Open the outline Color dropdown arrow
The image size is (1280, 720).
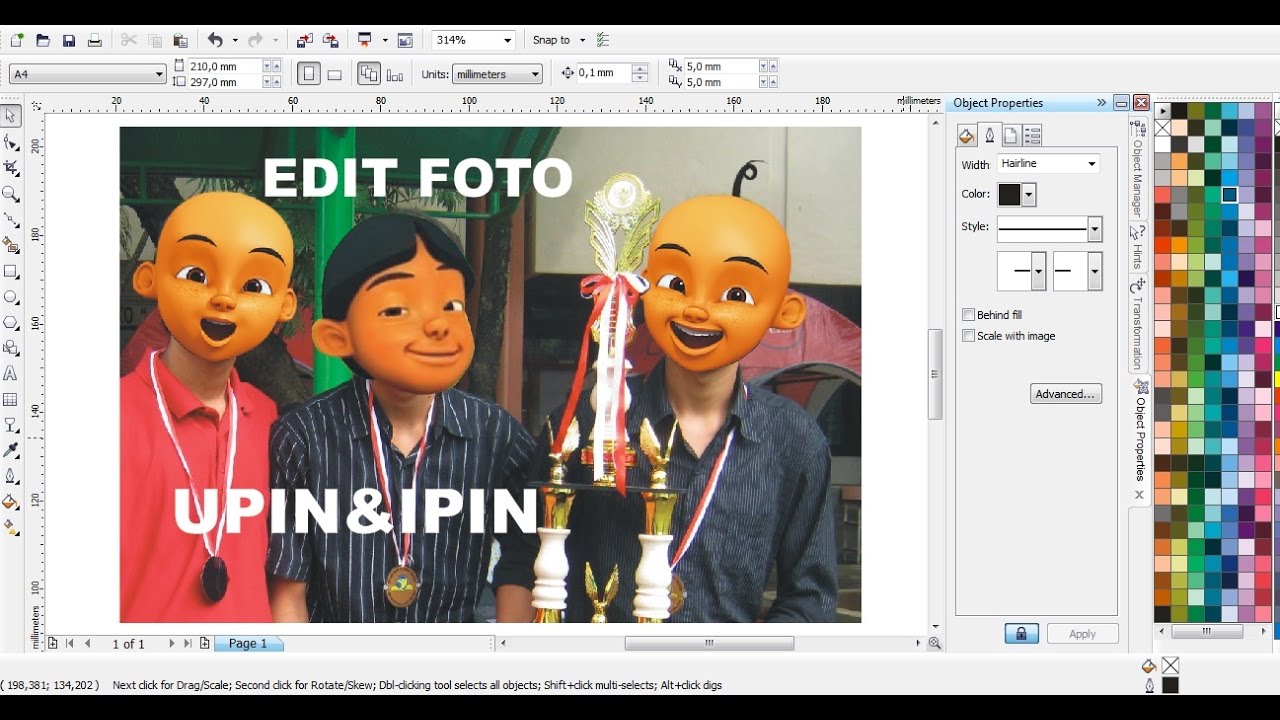coord(1029,194)
